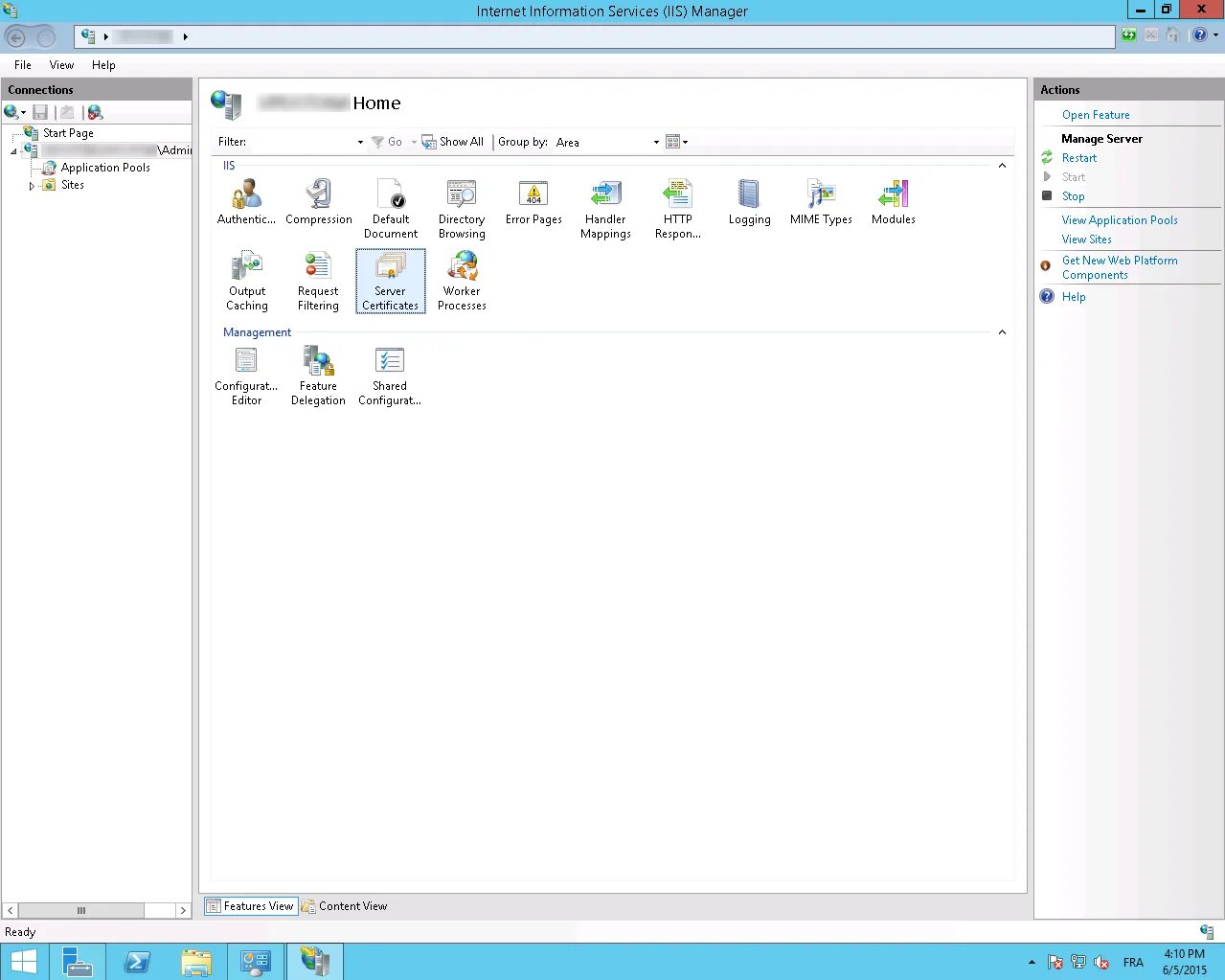The width and height of the screenshot is (1225, 980).
Task: Select the Default Document icon
Action: pyautogui.click(x=391, y=209)
